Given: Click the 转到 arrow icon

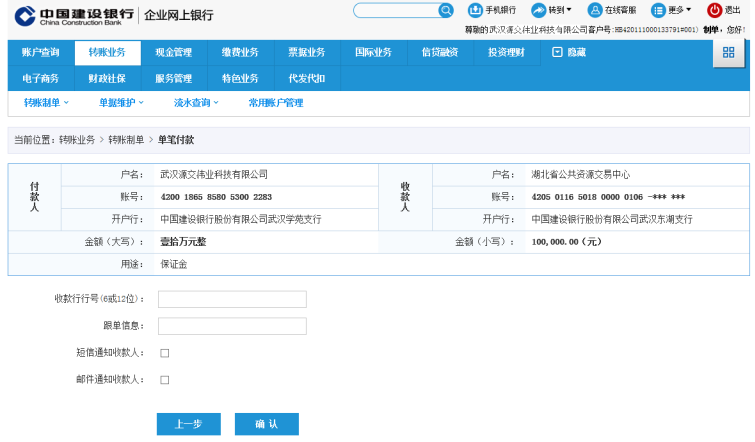Looking at the screenshot, I should (x=538, y=10).
